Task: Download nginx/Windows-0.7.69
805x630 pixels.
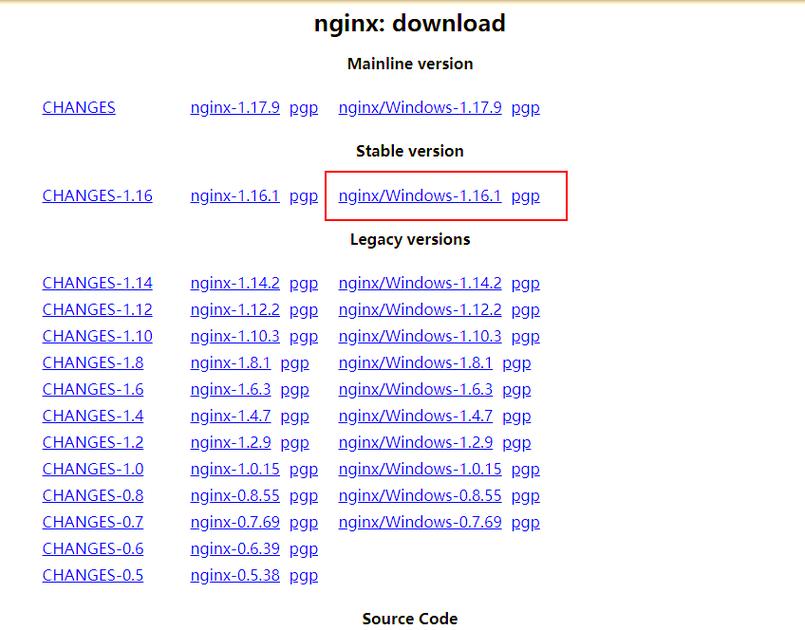Action: tap(420, 523)
